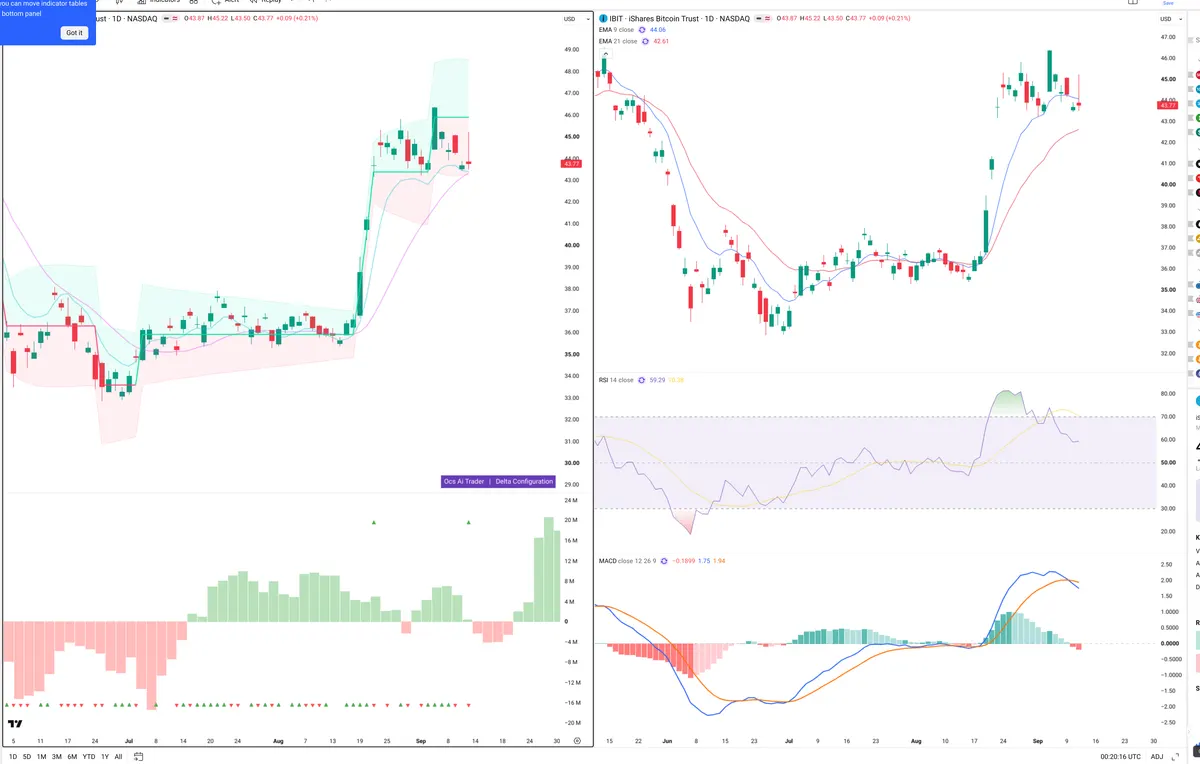Click the MACD refresh status icon
This screenshot has height=764, width=1200.
(x=664, y=561)
